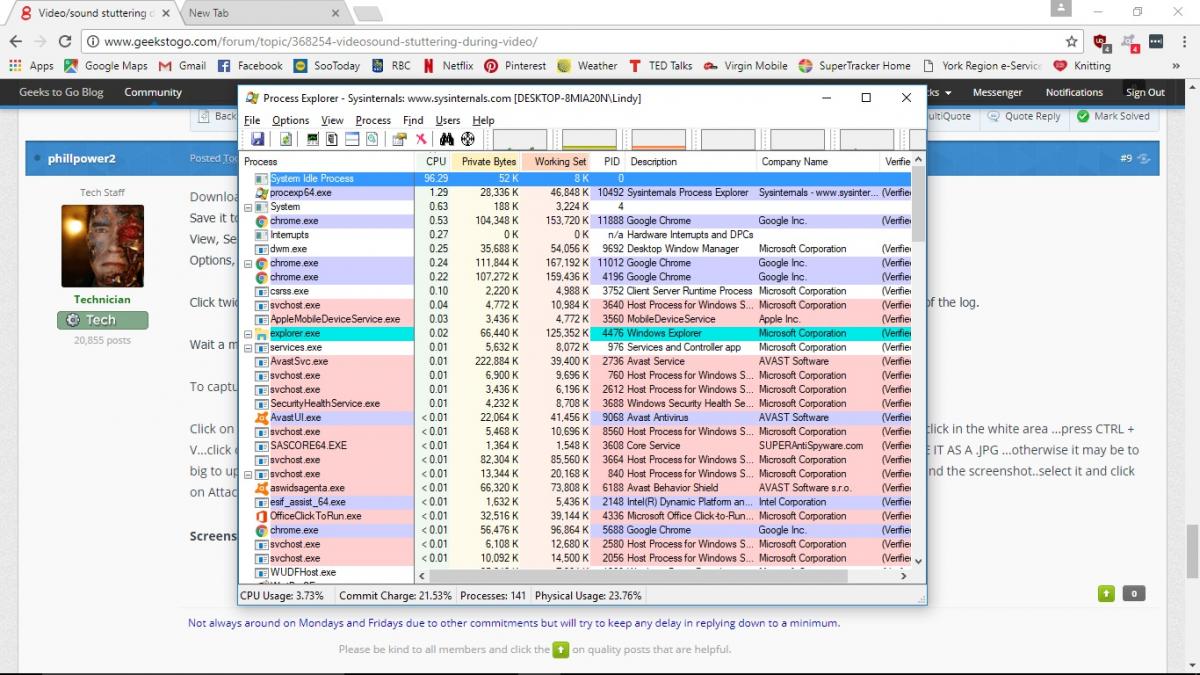Viewport: 1200px width, 675px height.
Task: Open Notifications in the forum header
Action: (x=1074, y=92)
